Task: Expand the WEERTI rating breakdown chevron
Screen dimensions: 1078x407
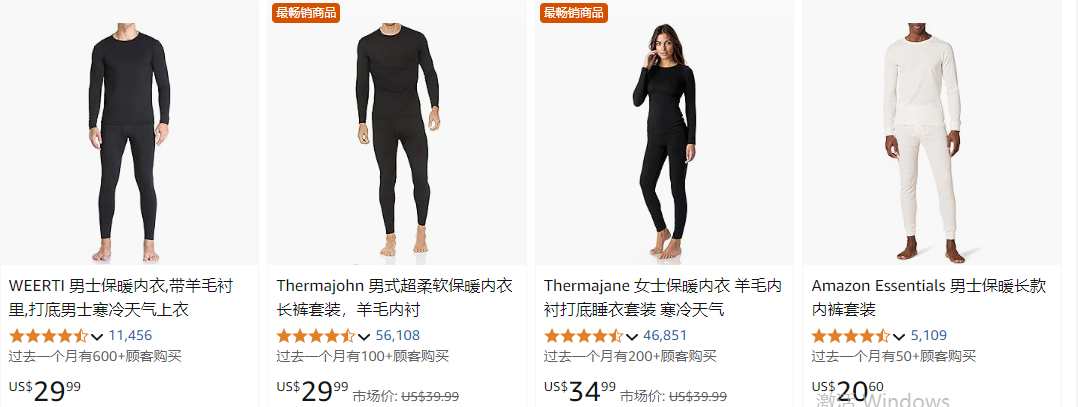Action: (97, 337)
